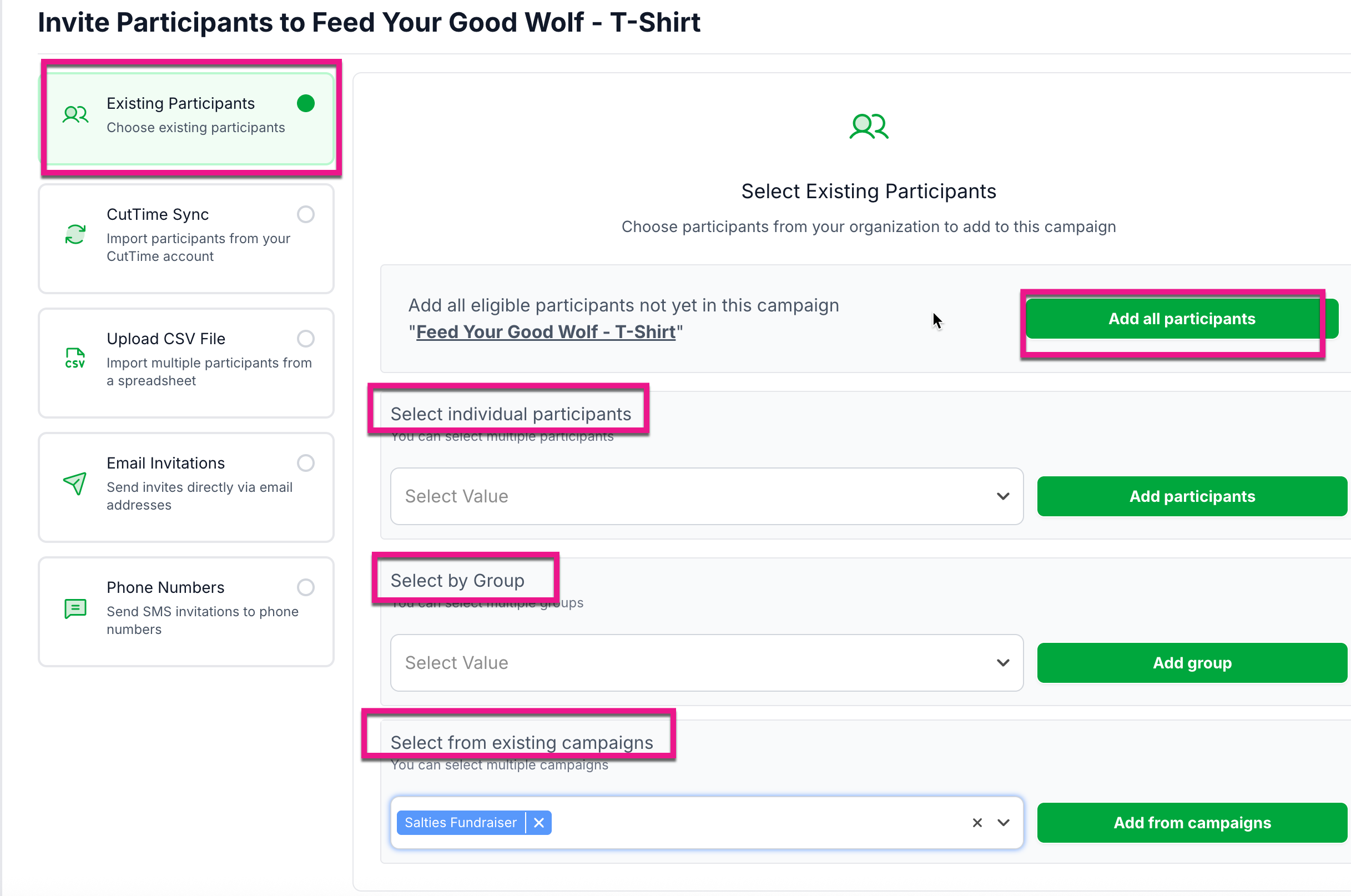1351x896 pixels.
Task: Choose the Email Invitations radio option
Action: 306,463
